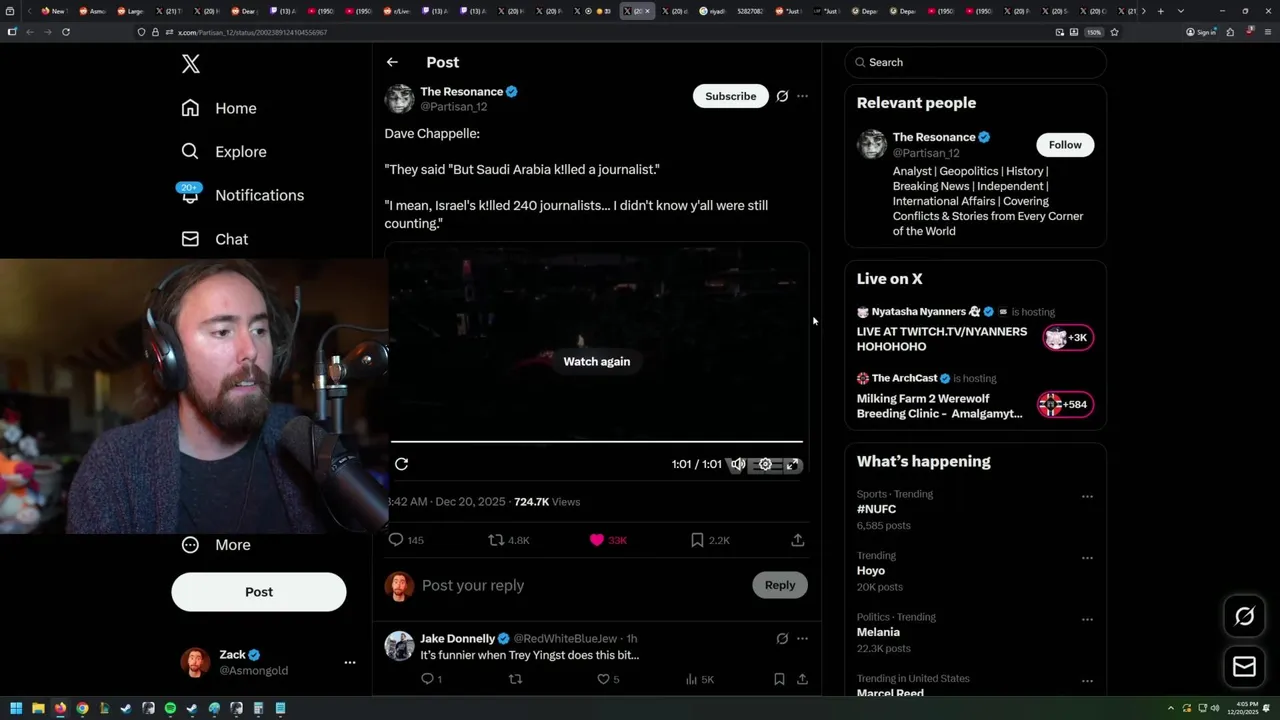
Task: Open The Resonance author avatar
Action: pos(399,99)
